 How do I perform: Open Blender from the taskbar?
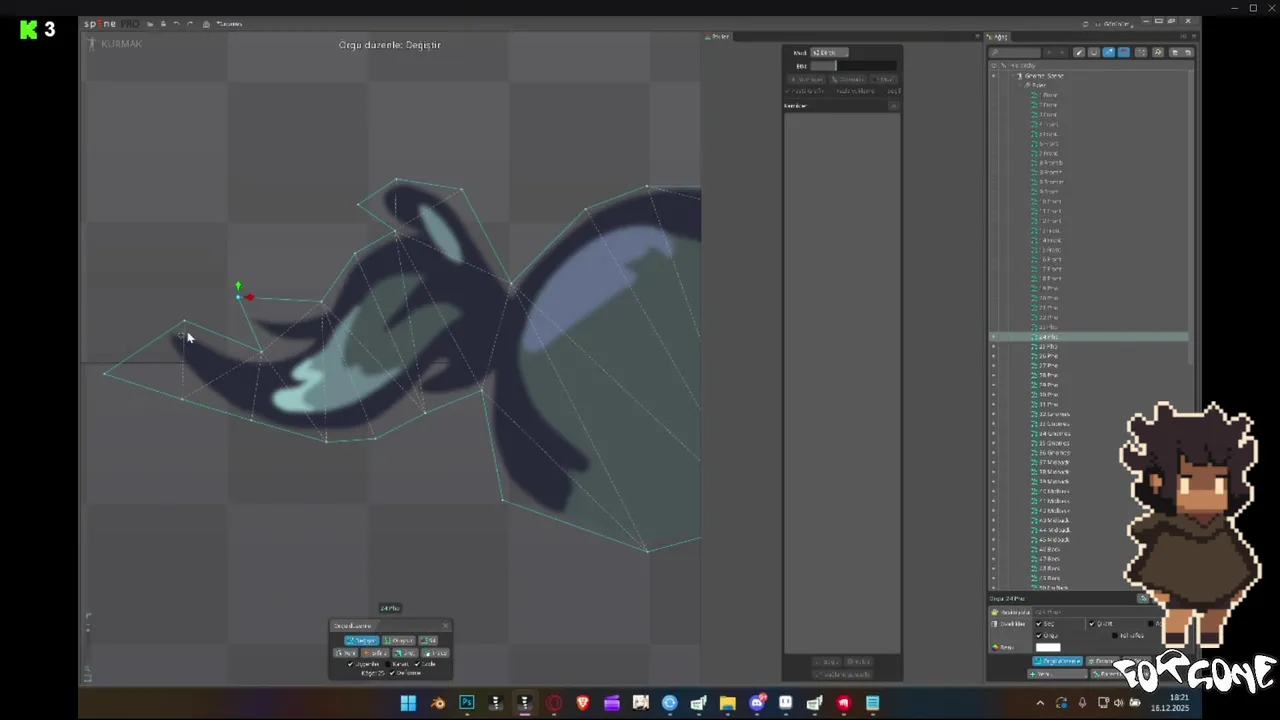pyautogui.click(x=438, y=703)
